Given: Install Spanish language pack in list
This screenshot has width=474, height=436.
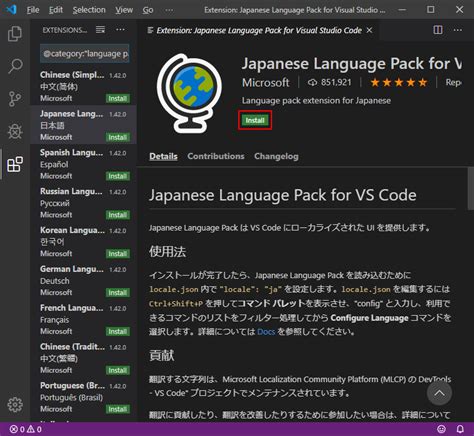Looking at the screenshot, I should 118,176.
